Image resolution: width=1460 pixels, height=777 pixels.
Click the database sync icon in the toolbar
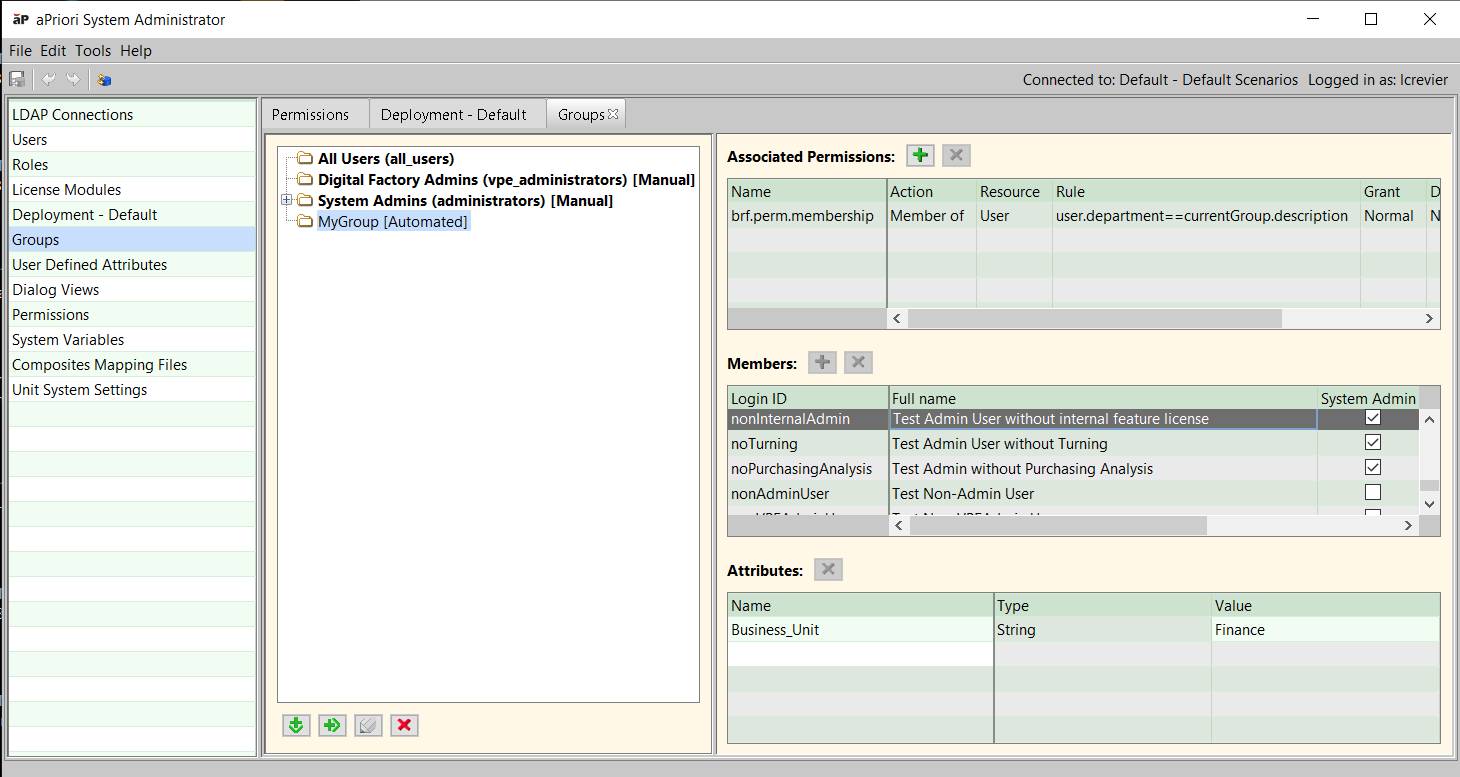pos(104,80)
